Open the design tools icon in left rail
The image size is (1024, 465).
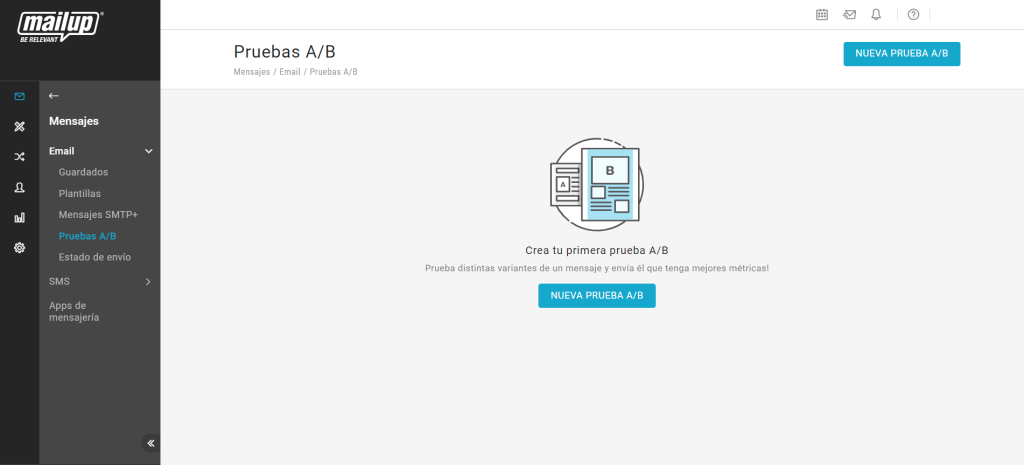click(x=19, y=127)
